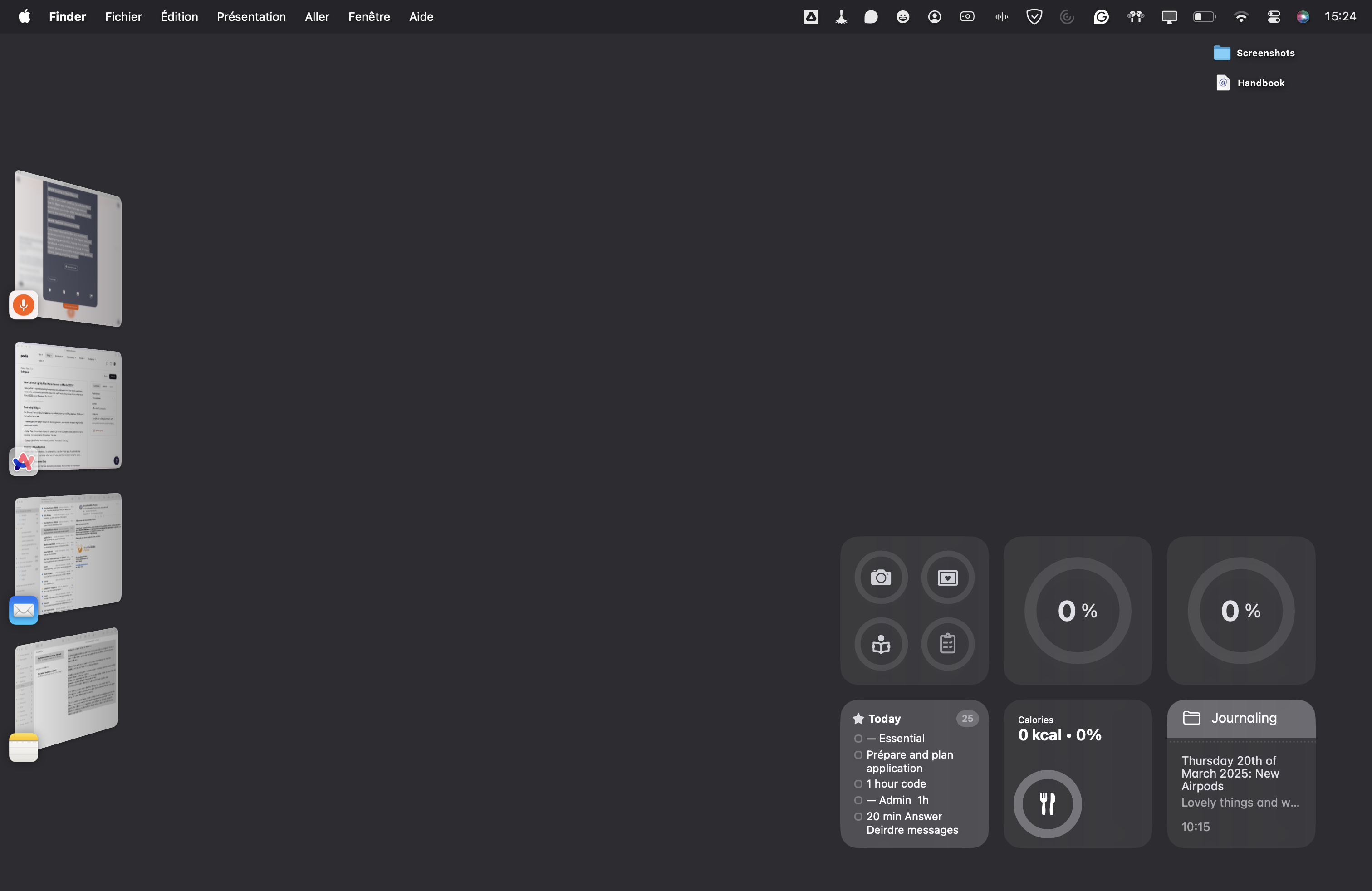Open the Présentation menu
This screenshot has height=891, width=1372.
[251, 17]
